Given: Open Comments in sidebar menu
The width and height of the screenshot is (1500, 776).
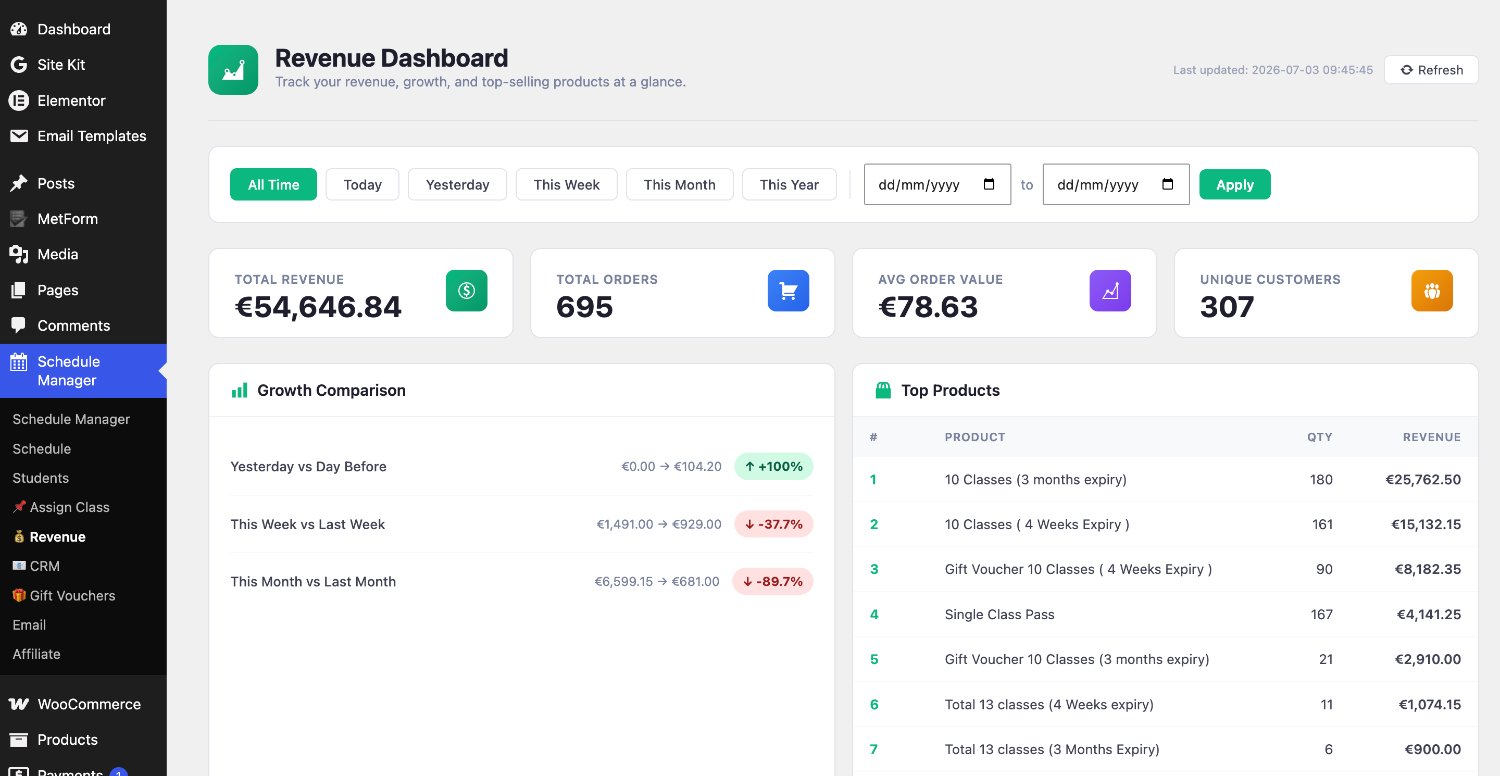Looking at the screenshot, I should pos(83,325).
